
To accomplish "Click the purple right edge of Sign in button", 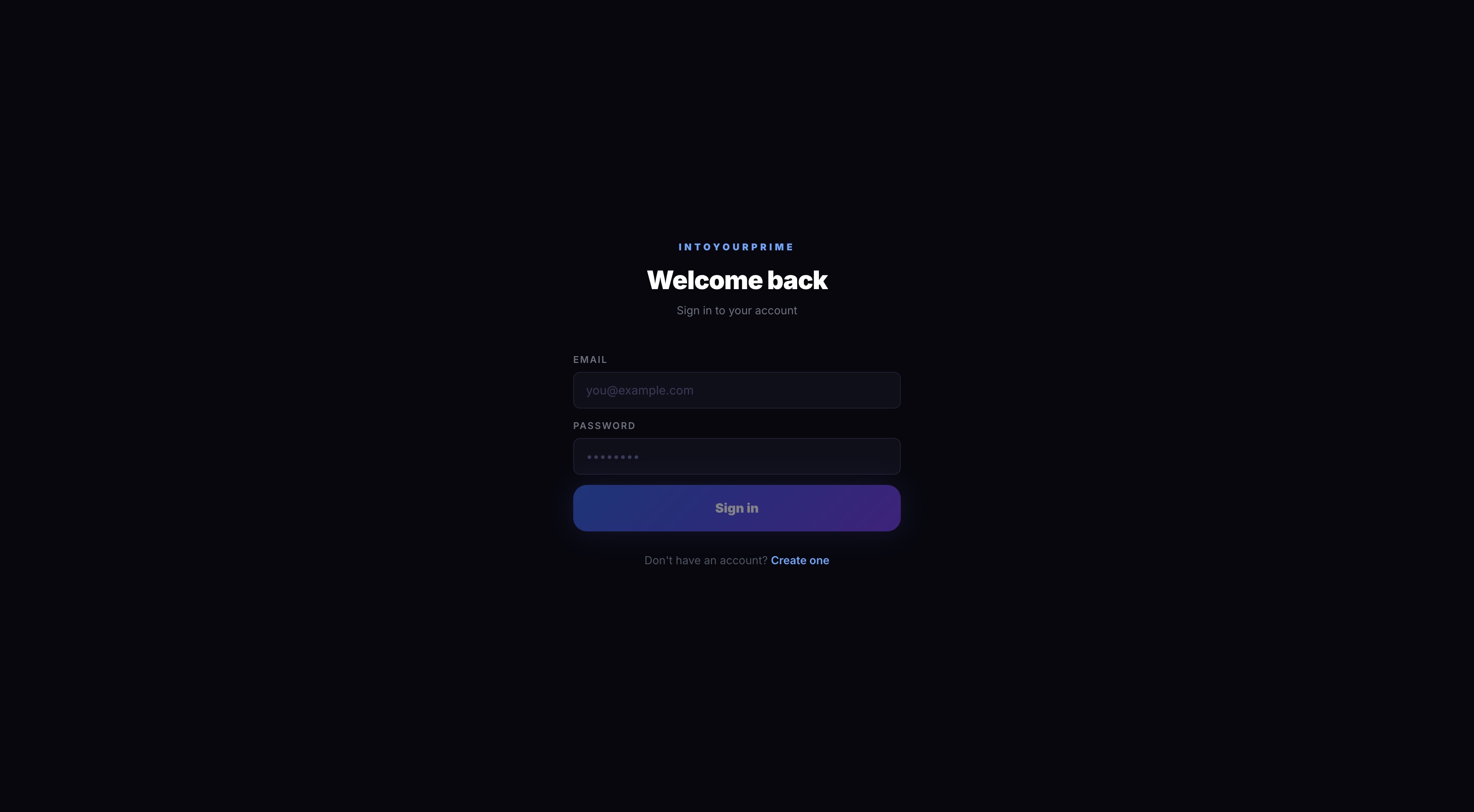I will coord(881,508).
